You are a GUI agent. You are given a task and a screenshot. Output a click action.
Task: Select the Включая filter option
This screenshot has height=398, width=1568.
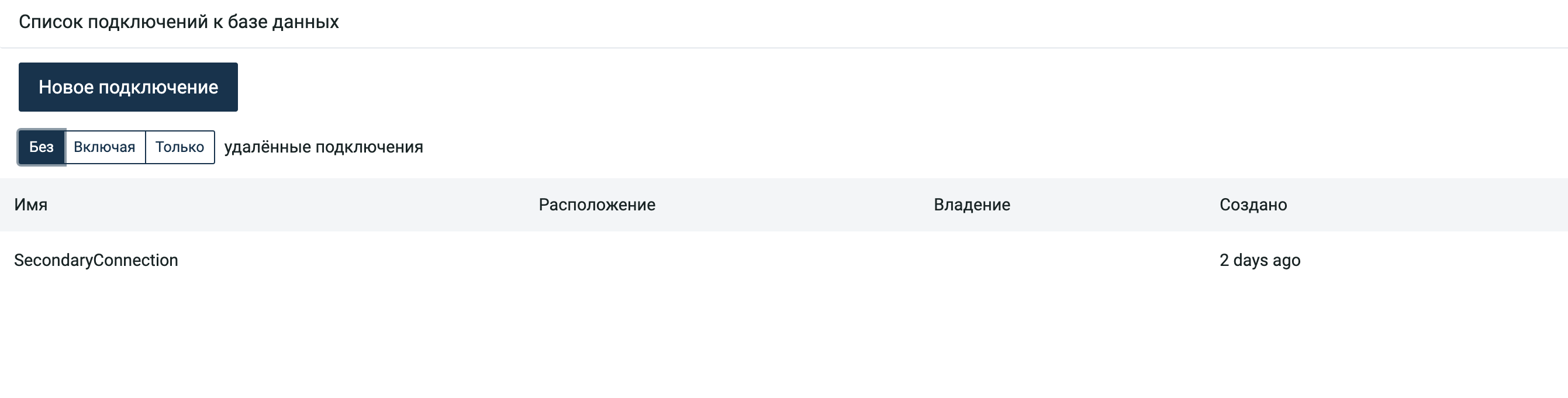(105, 147)
